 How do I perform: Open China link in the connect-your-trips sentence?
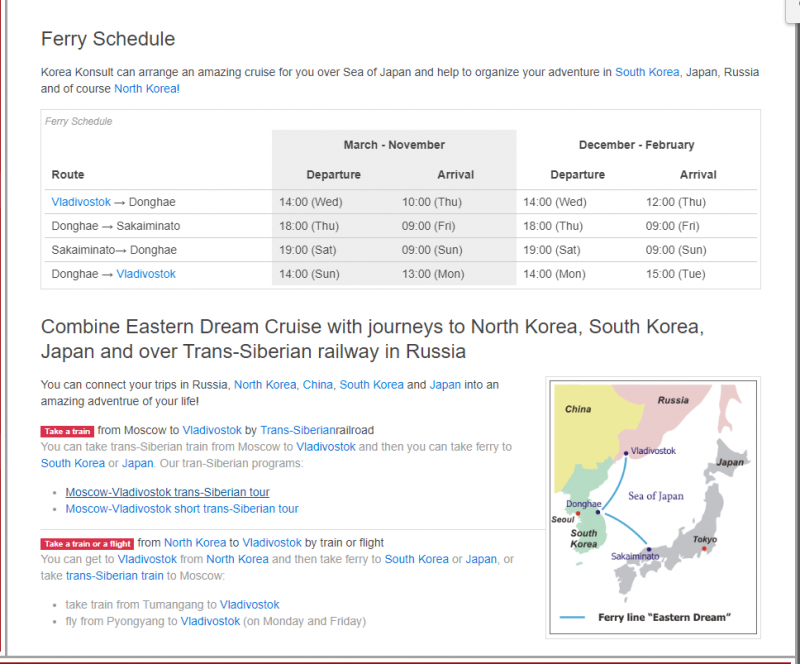point(318,384)
